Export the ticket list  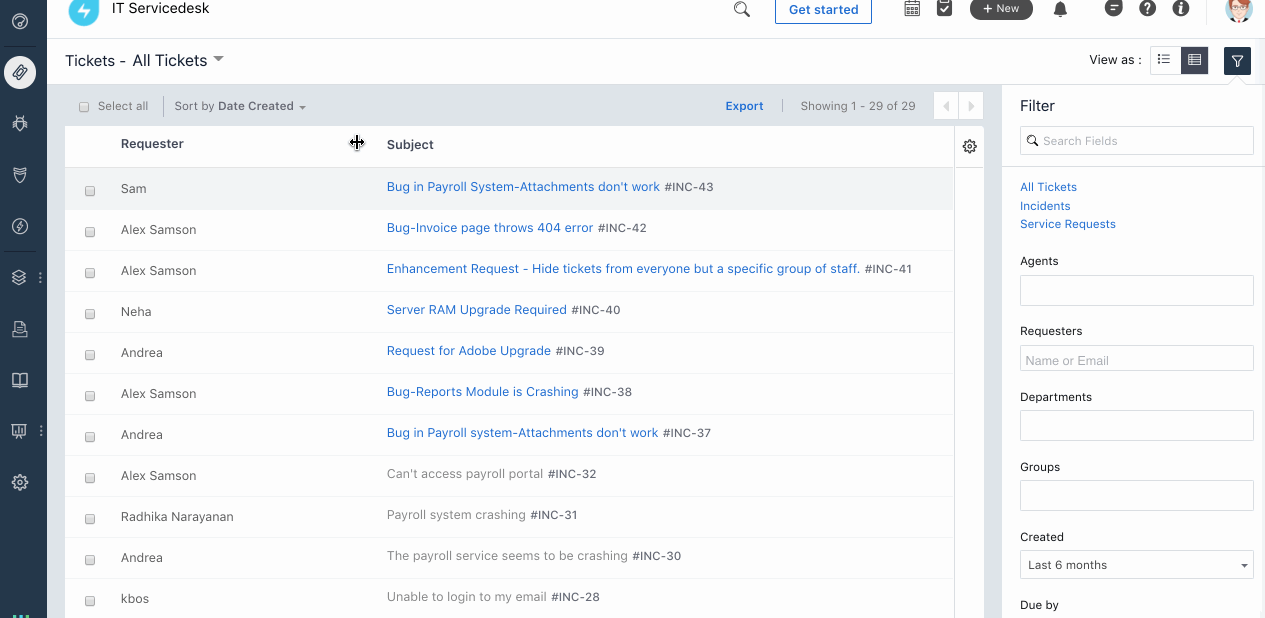744,105
